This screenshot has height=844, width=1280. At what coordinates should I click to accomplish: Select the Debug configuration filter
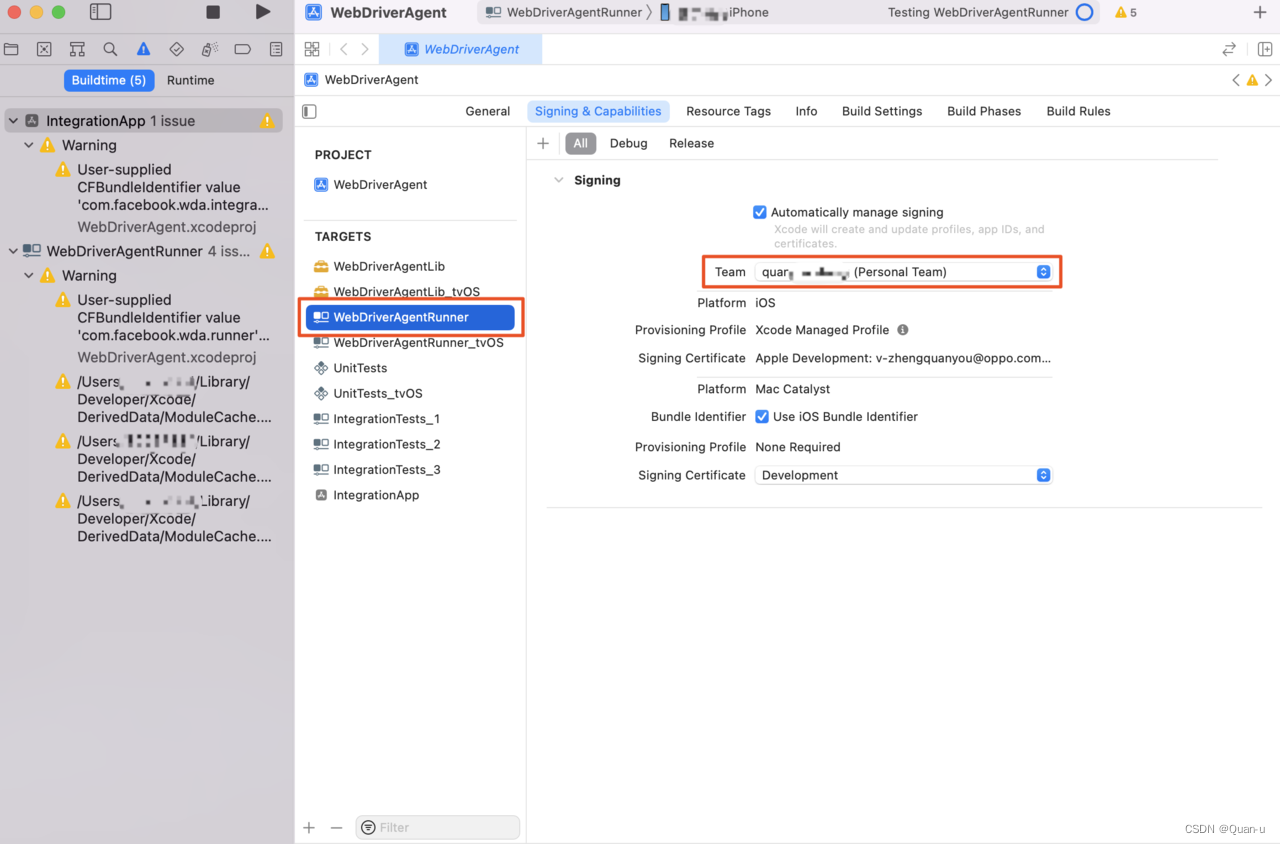(x=629, y=143)
